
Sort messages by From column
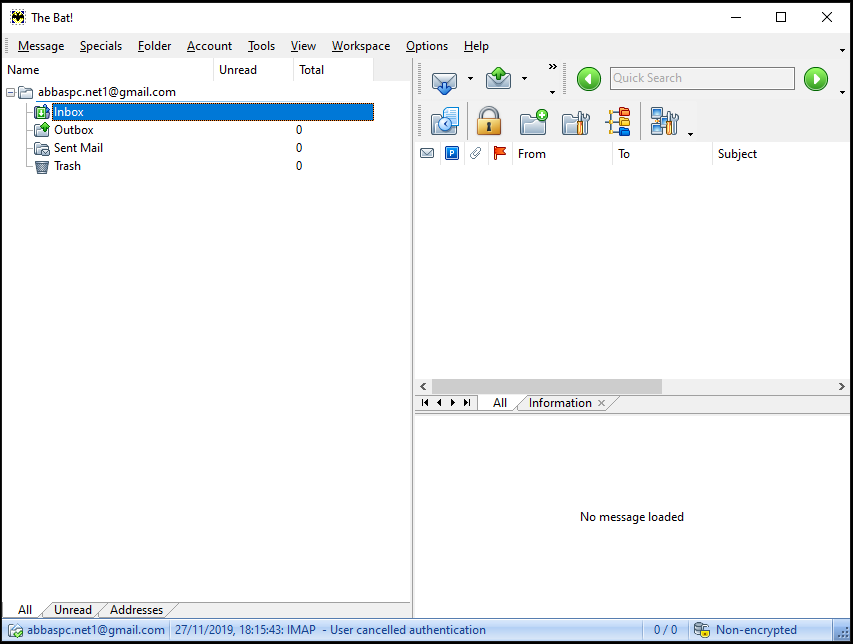tap(562, 154)
